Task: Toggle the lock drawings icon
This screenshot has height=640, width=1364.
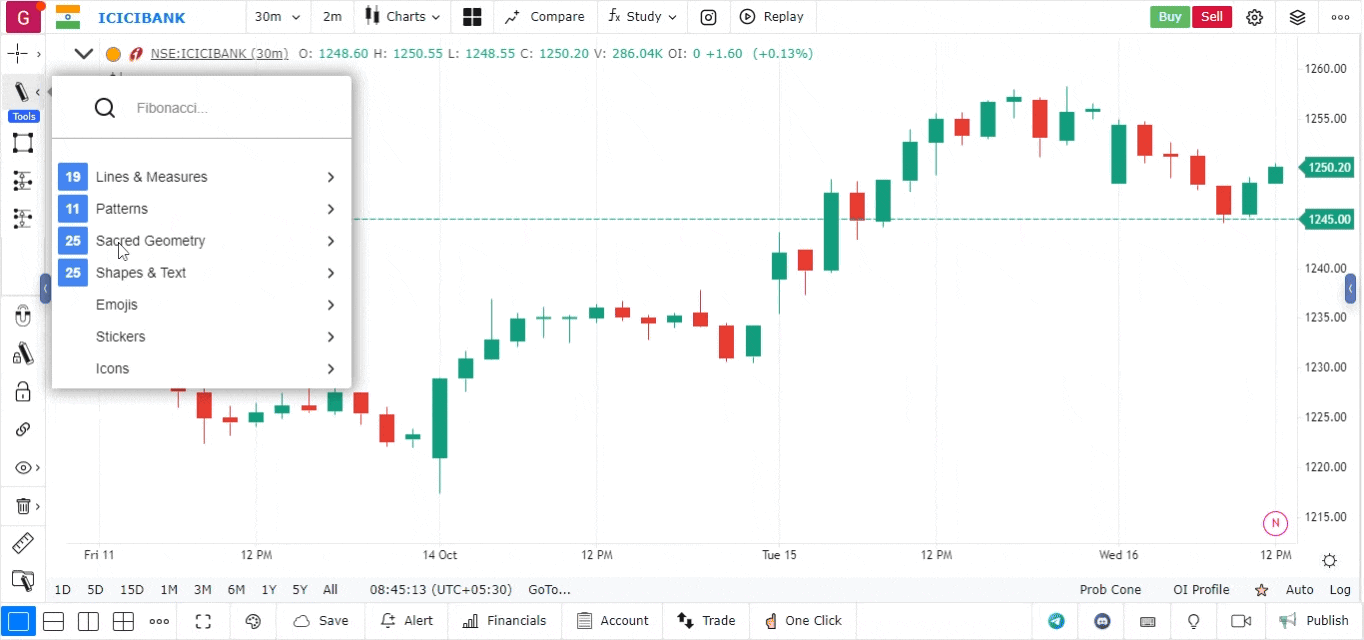Action: pos(22,392)
